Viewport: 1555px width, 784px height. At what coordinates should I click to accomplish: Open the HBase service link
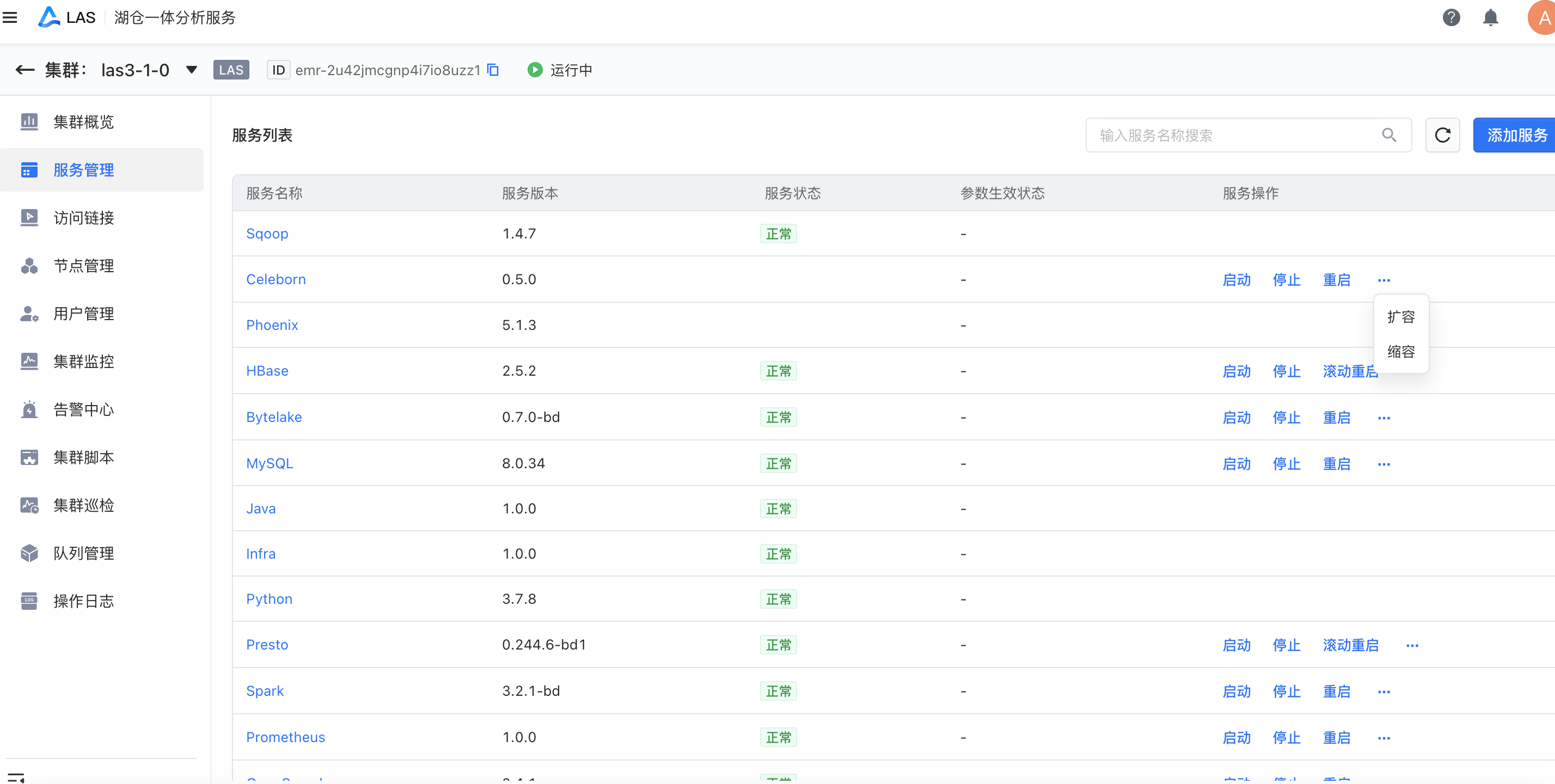point(267,371)
